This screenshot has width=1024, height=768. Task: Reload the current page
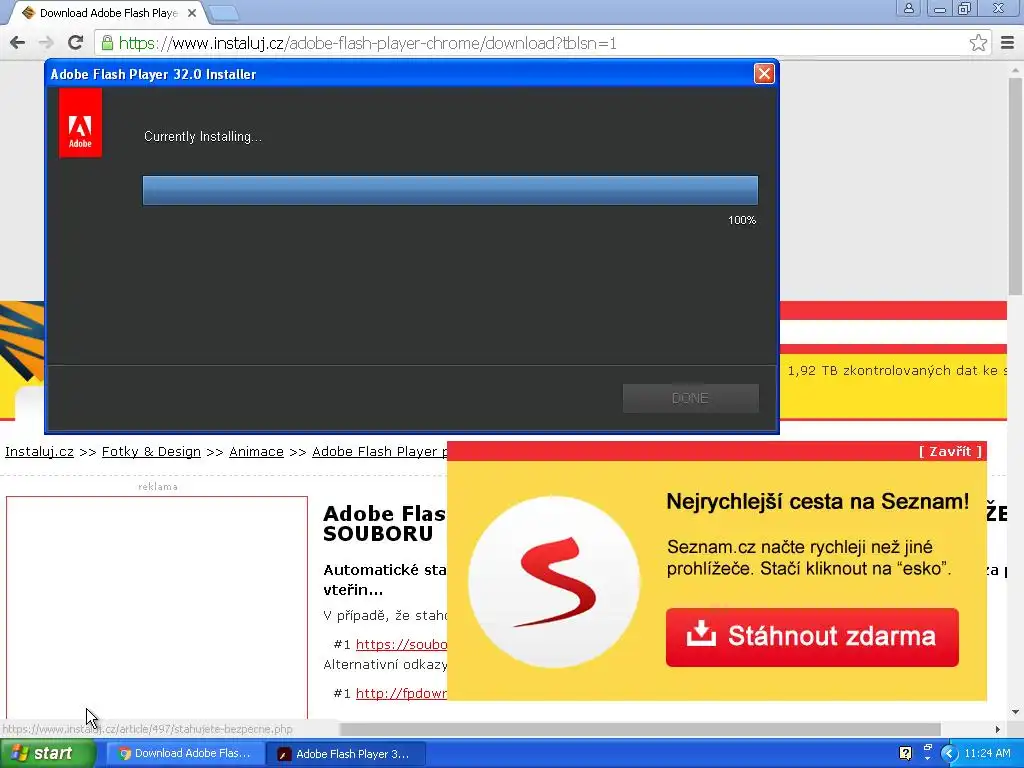pos(76,43)
